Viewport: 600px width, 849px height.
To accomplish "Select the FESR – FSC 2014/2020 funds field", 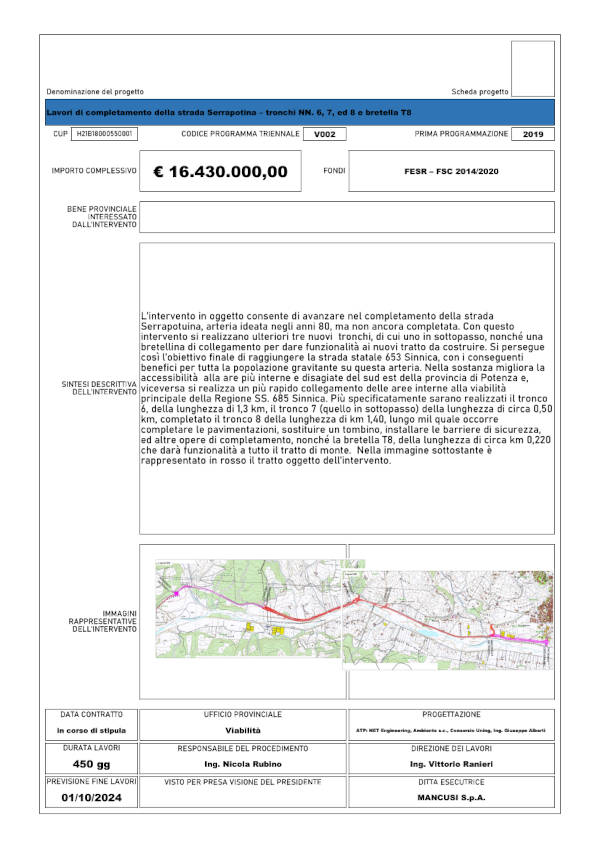I will (x=450, y=172).
